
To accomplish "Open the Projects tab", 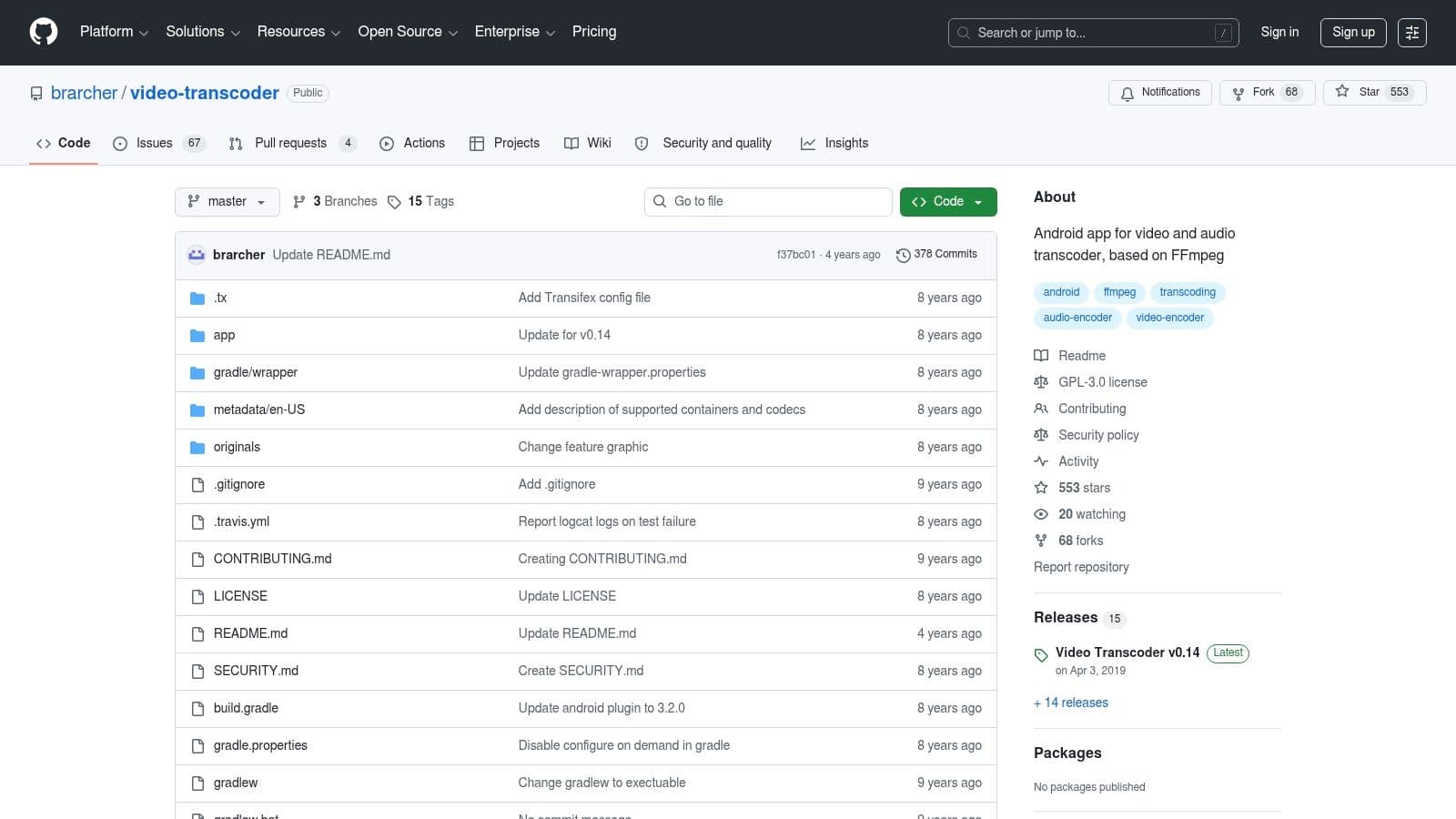I will [504, 143].
